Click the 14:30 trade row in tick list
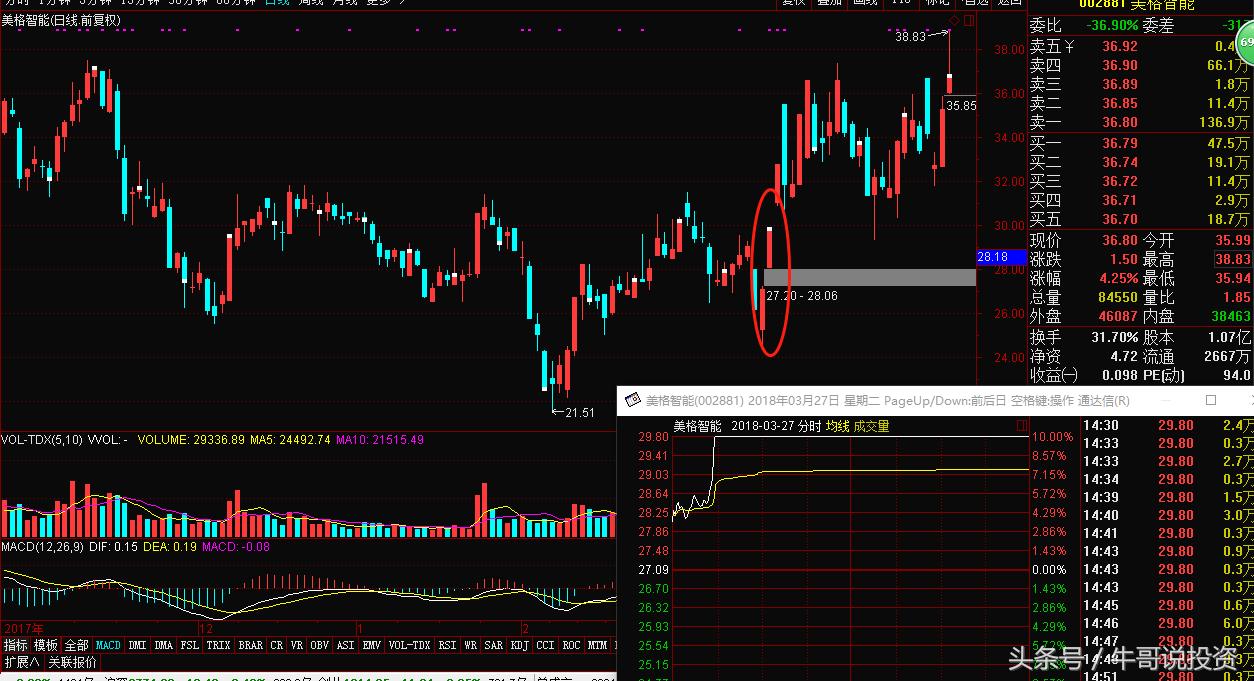The image size is (1254, 681). (x=1167, y=425)
